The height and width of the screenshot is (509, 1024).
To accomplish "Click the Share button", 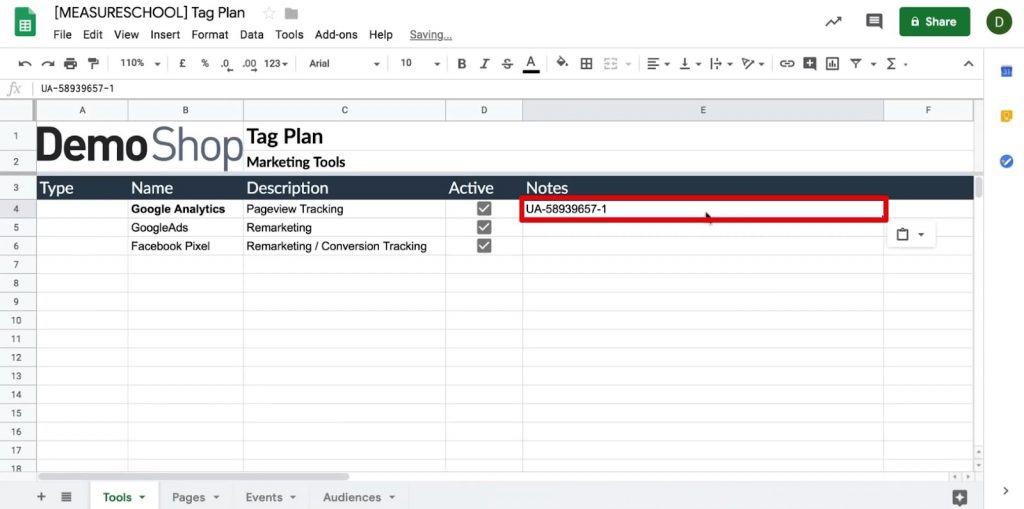I will coord(934,22).
